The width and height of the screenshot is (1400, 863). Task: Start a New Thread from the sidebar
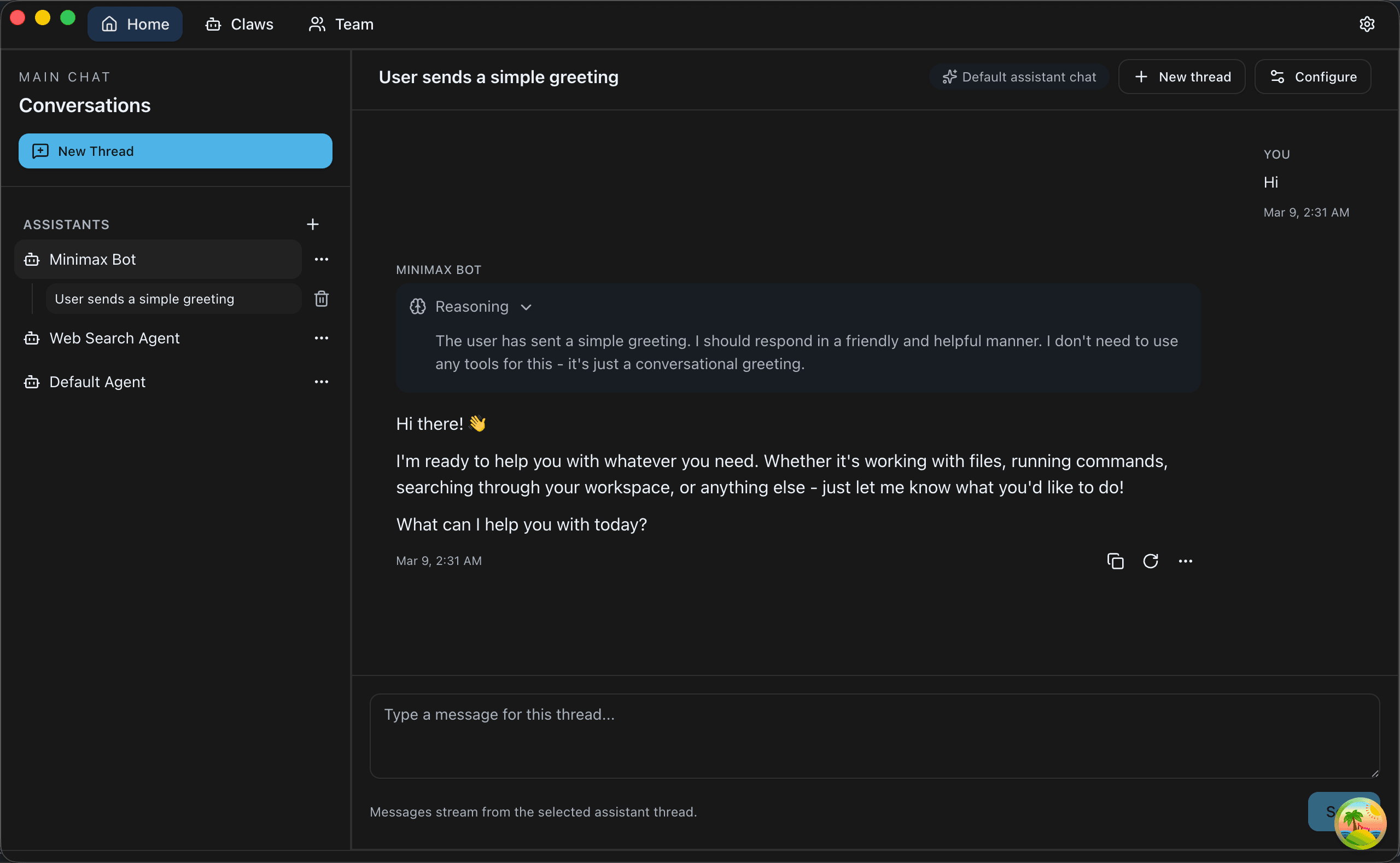coord(175,151)
